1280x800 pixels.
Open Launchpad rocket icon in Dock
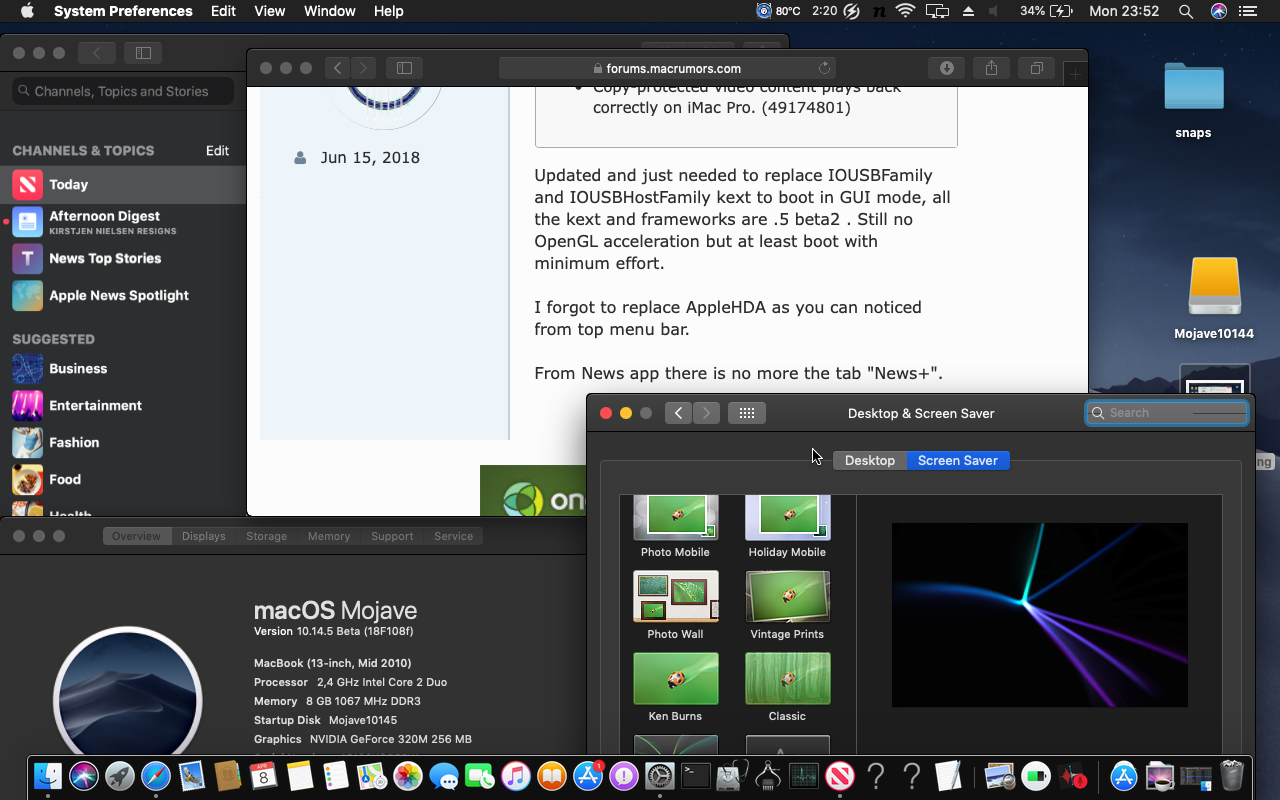coord(120,776)
